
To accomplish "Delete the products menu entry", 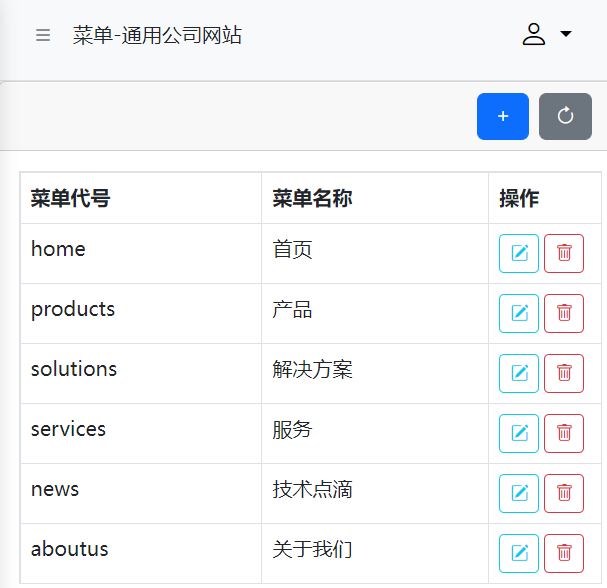I will 564,314.
